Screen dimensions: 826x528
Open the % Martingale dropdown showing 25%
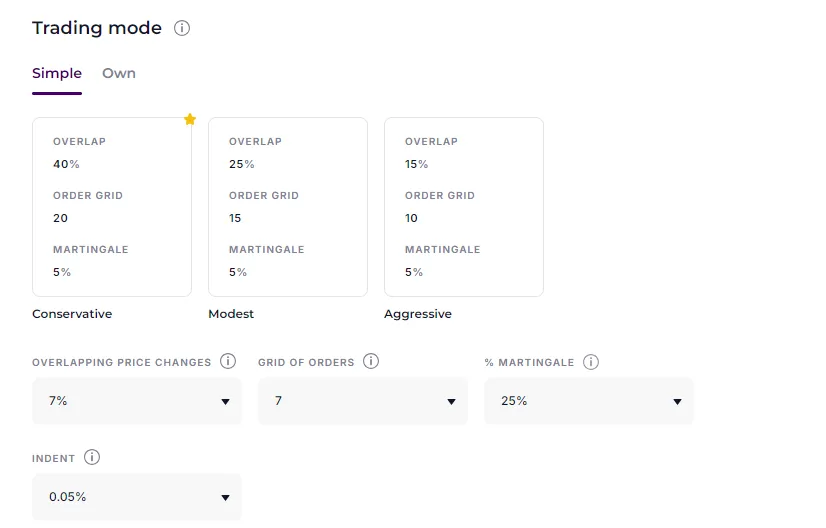click(589, 401)
